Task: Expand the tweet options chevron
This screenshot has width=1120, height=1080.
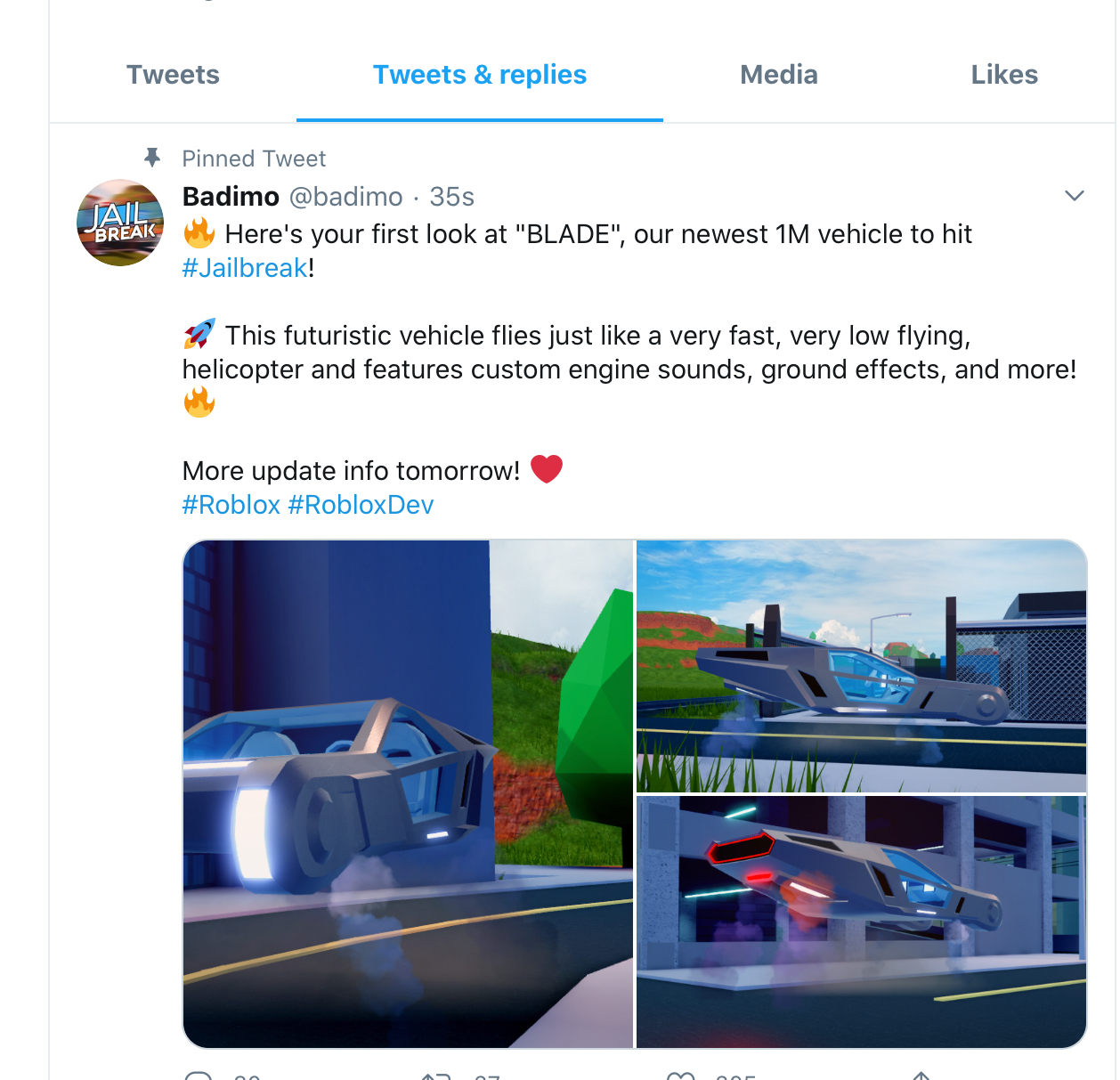Action: 1075,196
